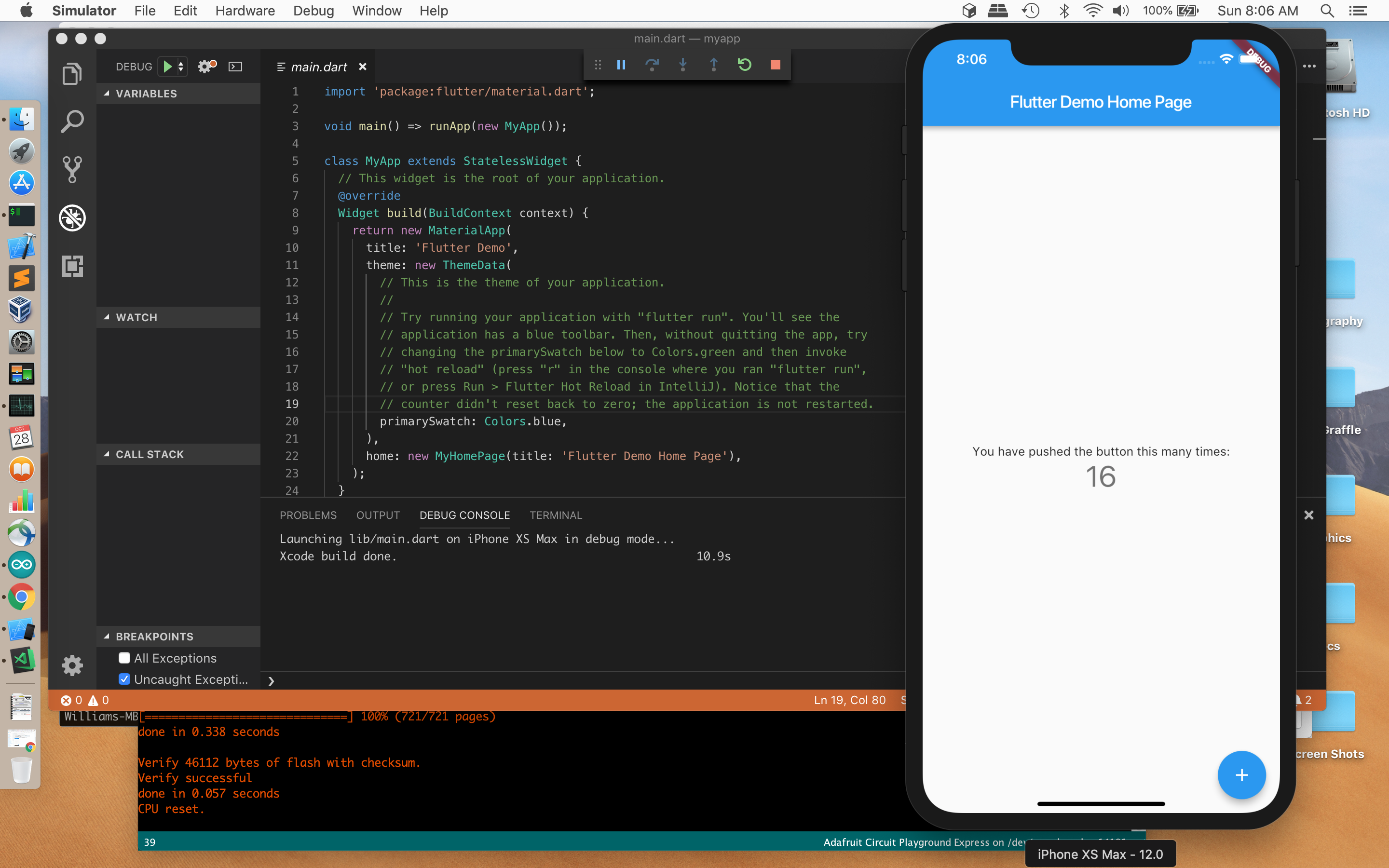The height and width of the screenshot is (868, 1389).
Task: Open the Debug menu in the menu bar
Action: point(313,10)
